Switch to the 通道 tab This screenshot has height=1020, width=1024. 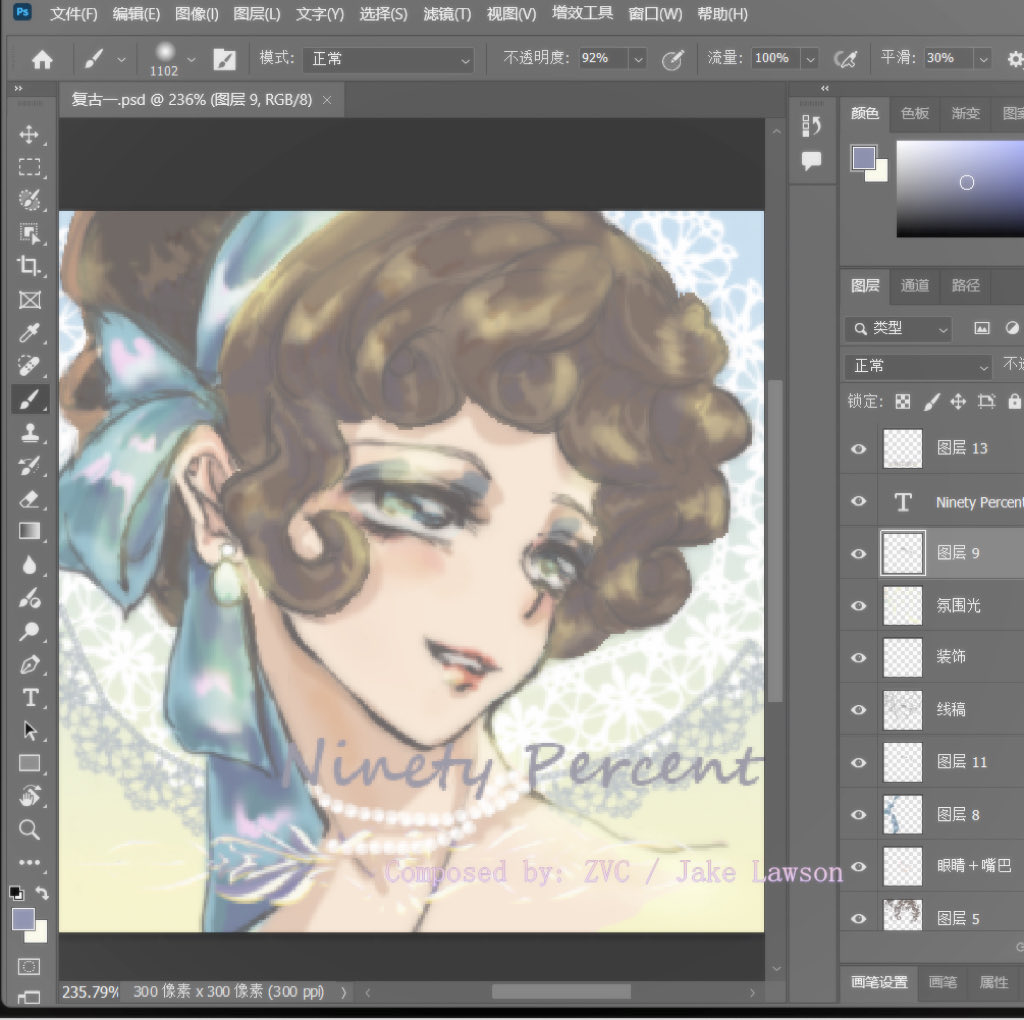pyautogui.click(x=915, y=285)
